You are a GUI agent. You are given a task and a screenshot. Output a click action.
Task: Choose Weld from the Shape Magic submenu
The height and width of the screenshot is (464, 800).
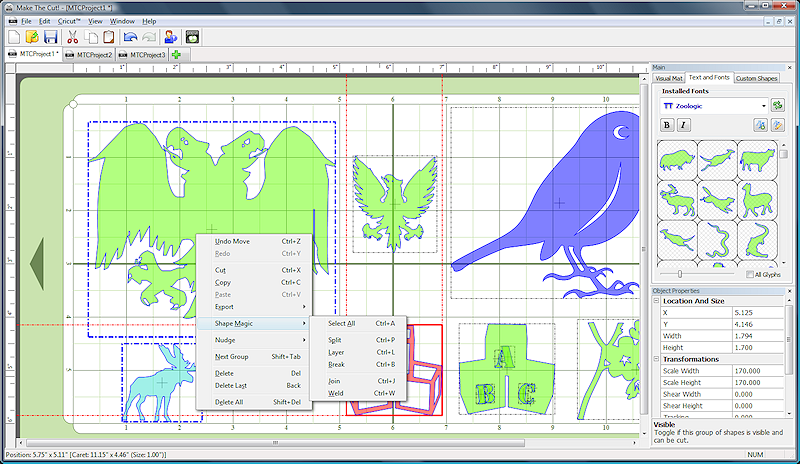(x=335, y=393)
